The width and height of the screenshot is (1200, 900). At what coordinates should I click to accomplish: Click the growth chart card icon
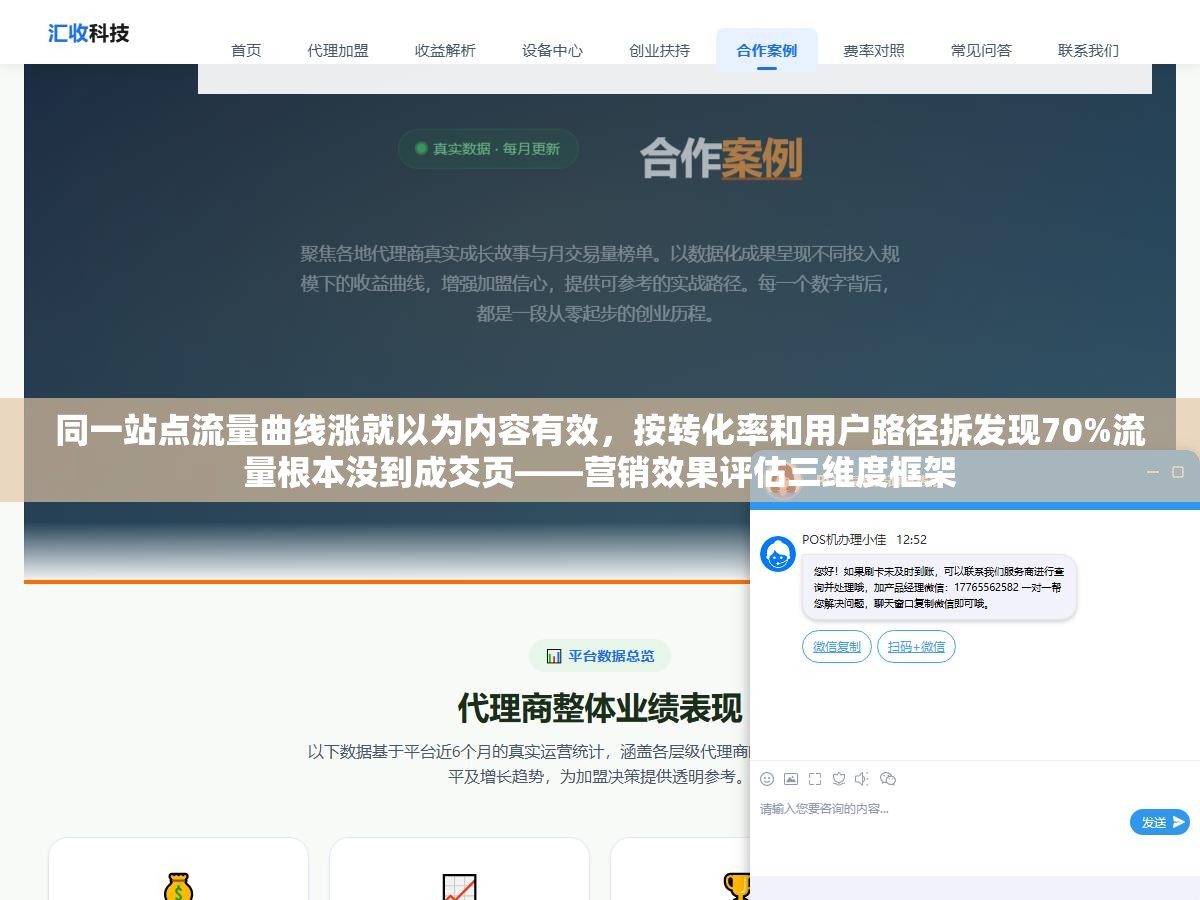[459, 887]
